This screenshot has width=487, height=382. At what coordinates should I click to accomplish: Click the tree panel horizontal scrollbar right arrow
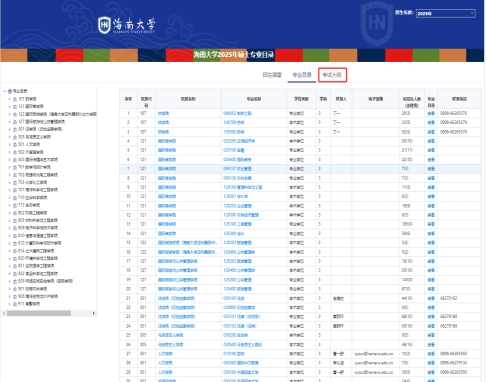click(x=94, y=313)
